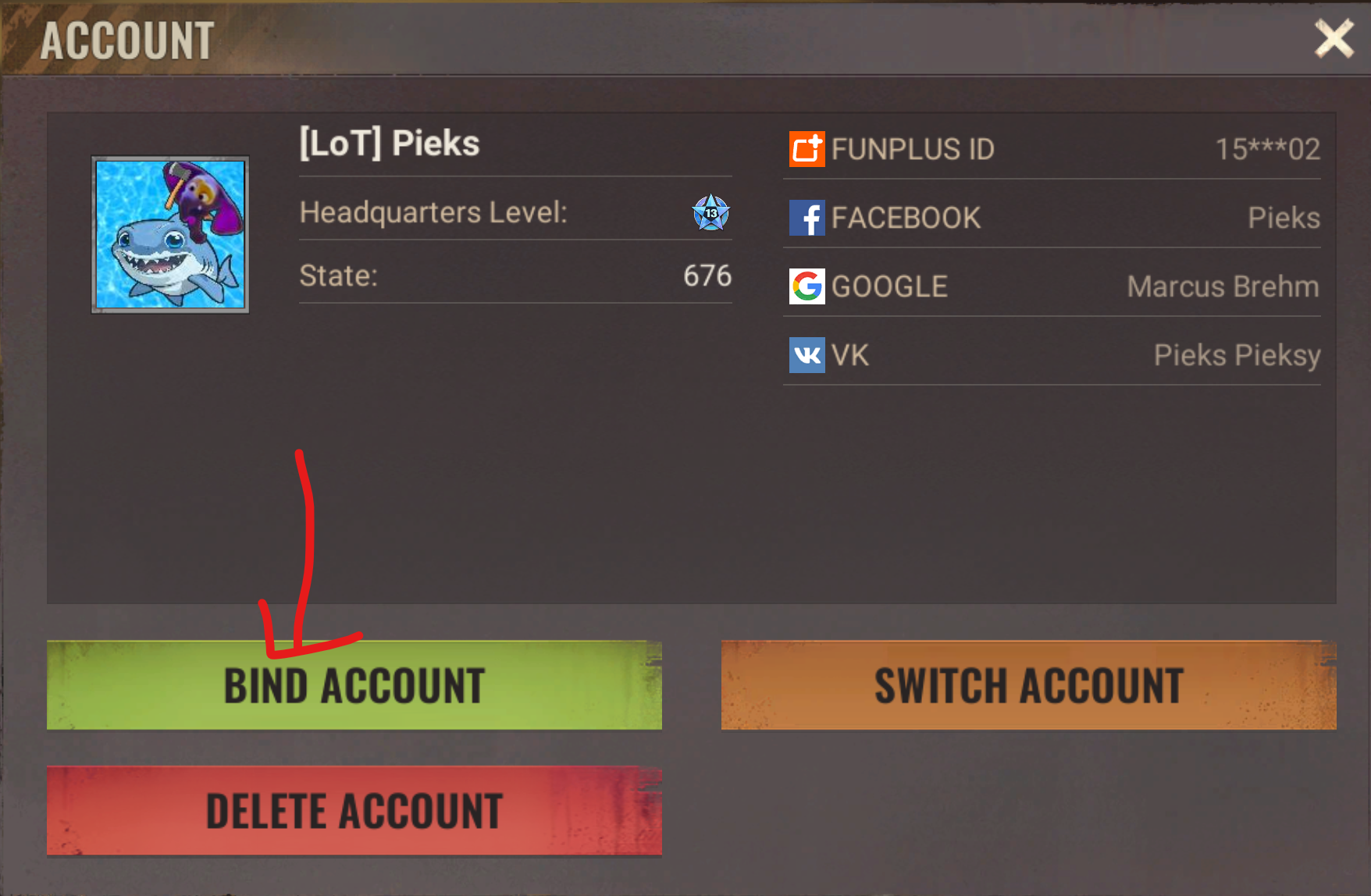Click the player name [LoT] Pieks
The height and width of the screenshot is (896, 1371).
390,143
